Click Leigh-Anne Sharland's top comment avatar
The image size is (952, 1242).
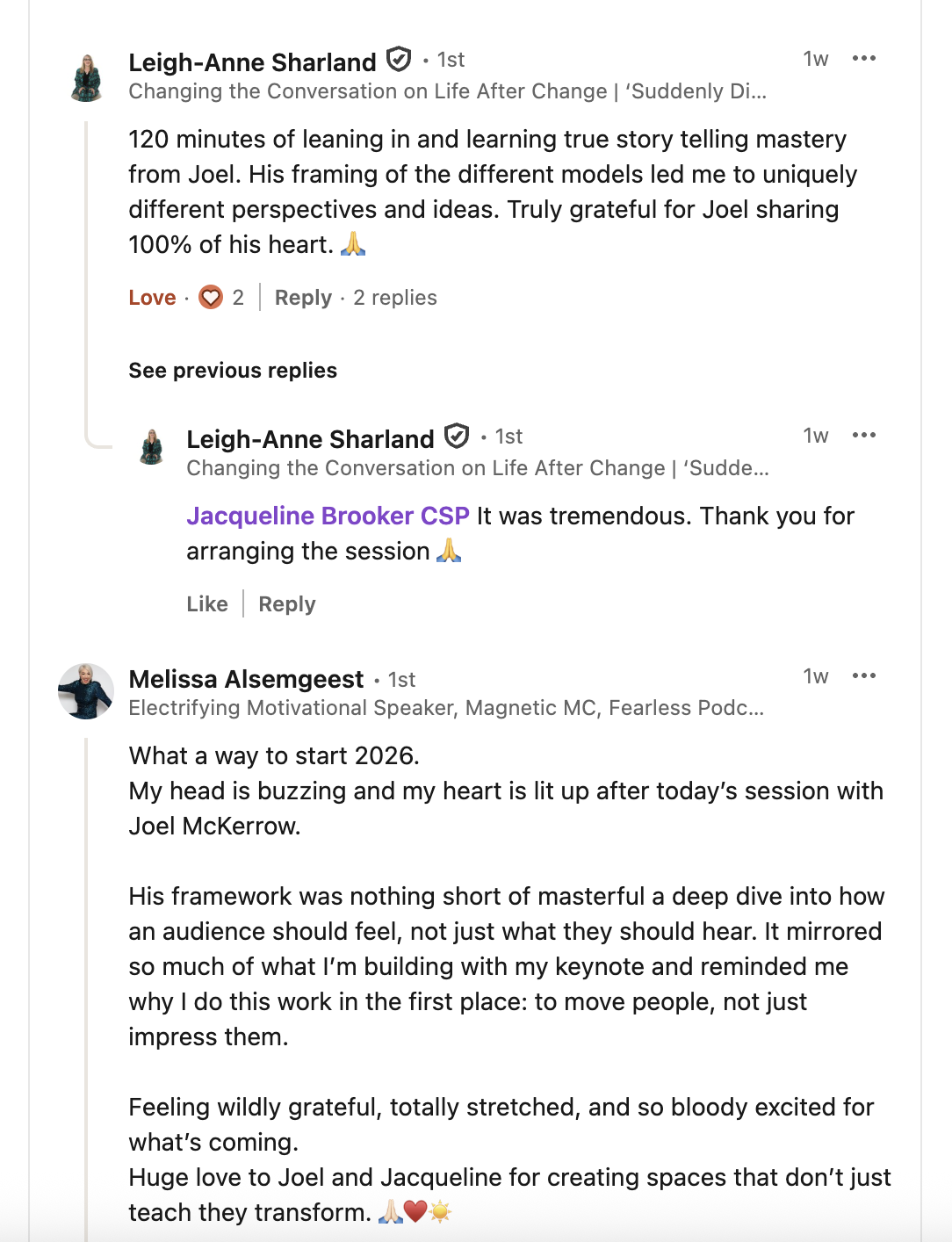pos(87,78)
